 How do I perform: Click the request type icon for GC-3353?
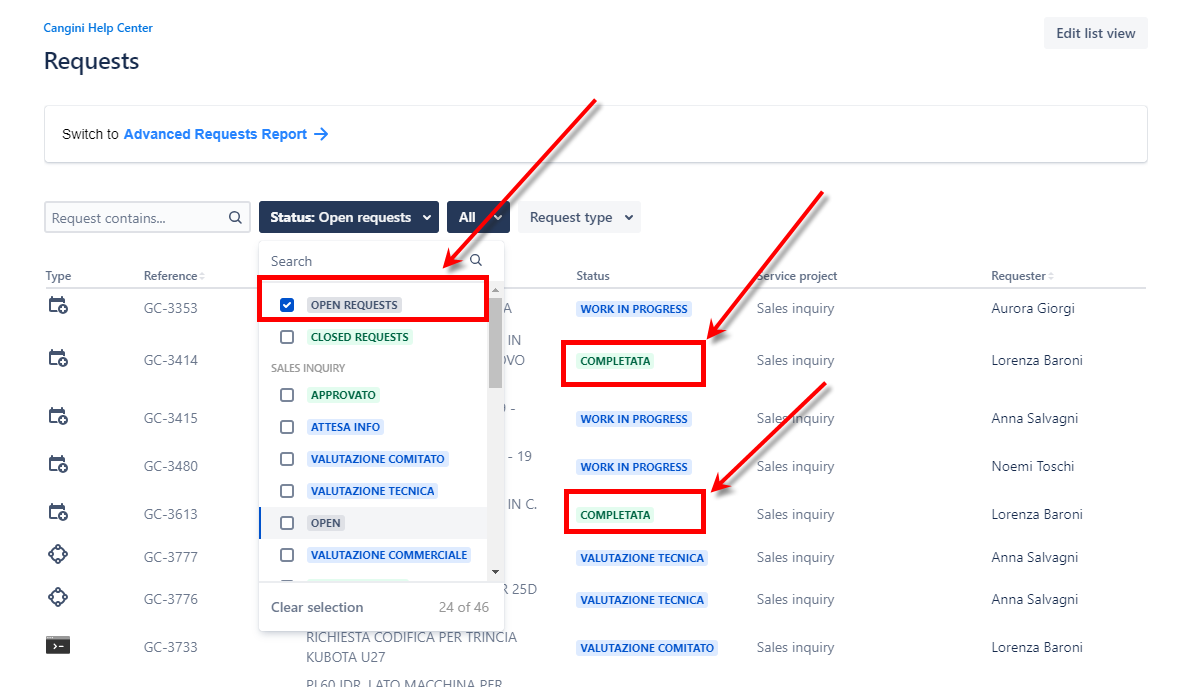58,306
